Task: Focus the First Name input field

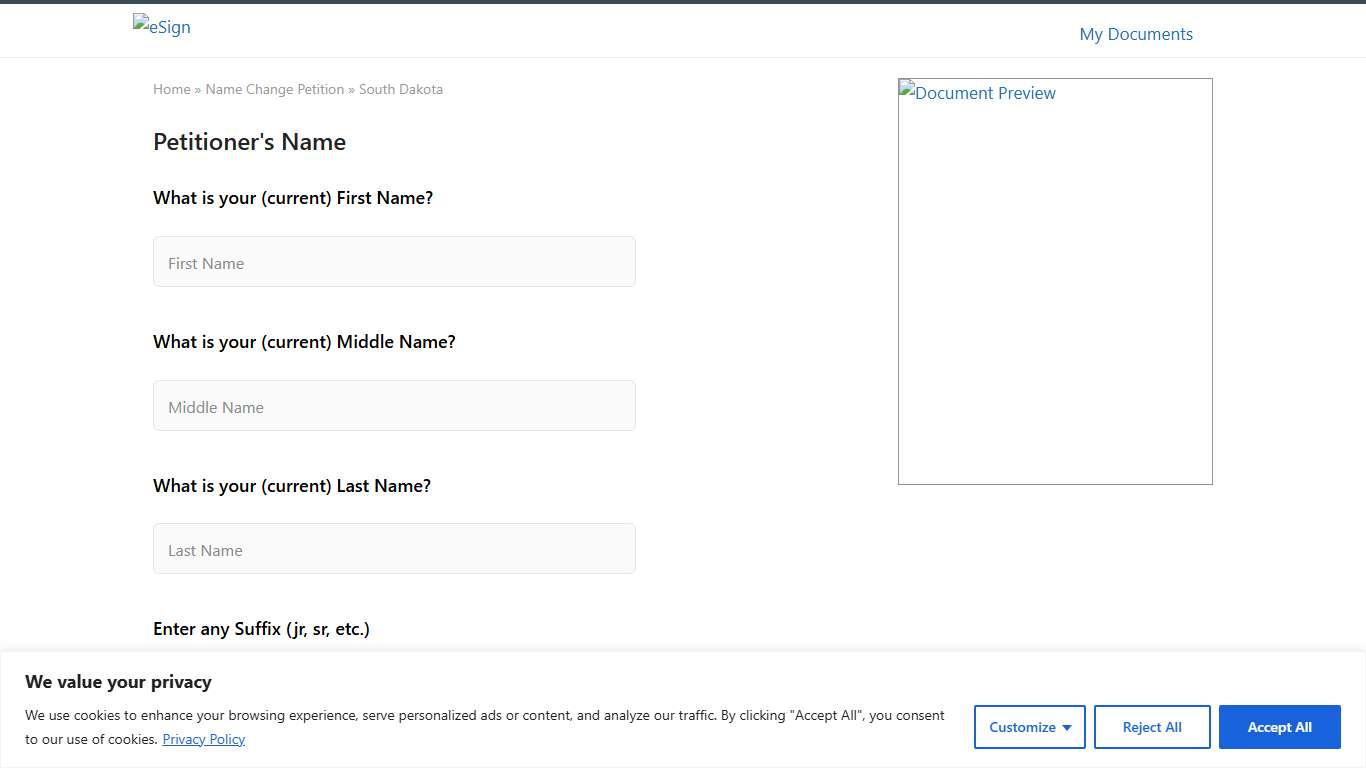Action: click(394, 262)
